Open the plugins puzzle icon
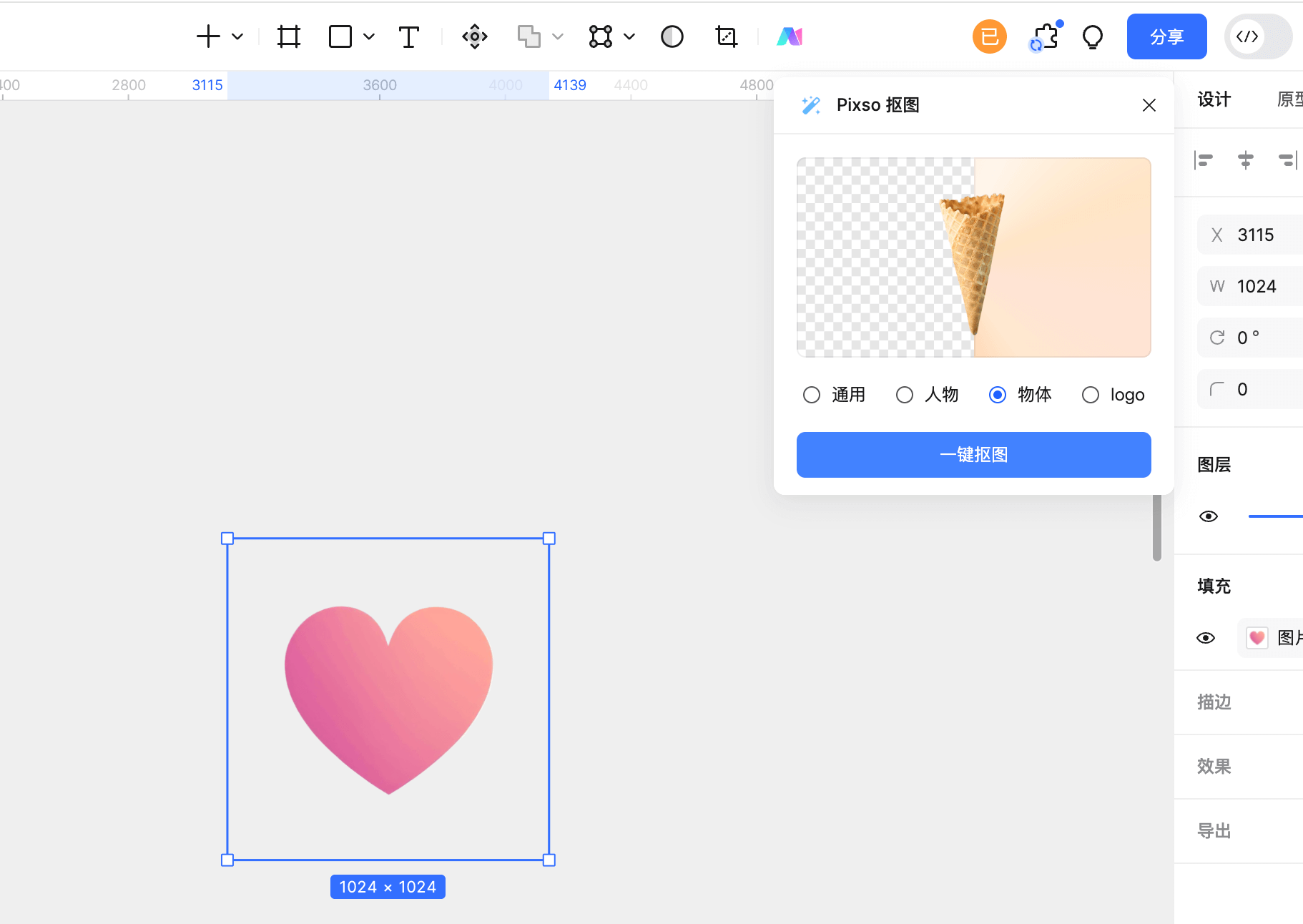The image size is (1303, 924). pyautogui.click(x=1046, y=36)
